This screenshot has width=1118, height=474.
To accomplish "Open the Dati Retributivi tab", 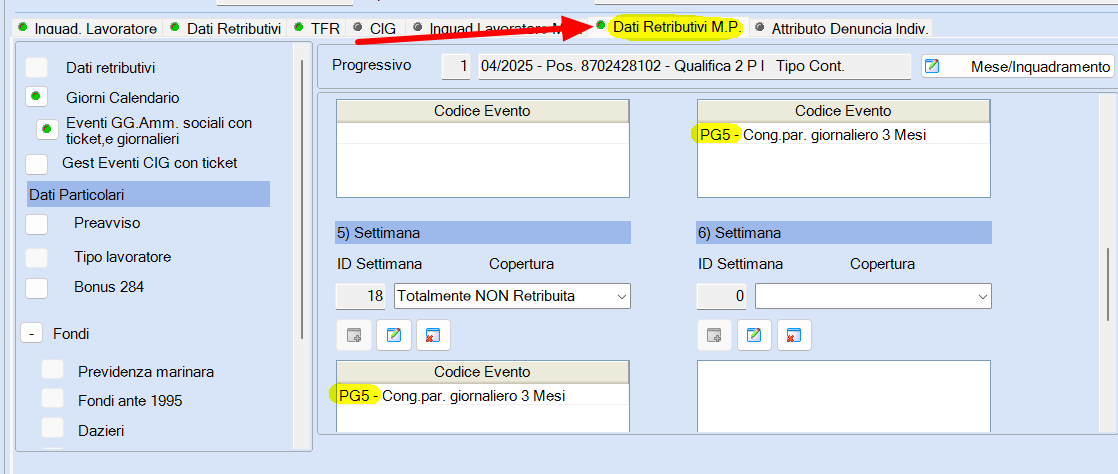I will [224, 29].
